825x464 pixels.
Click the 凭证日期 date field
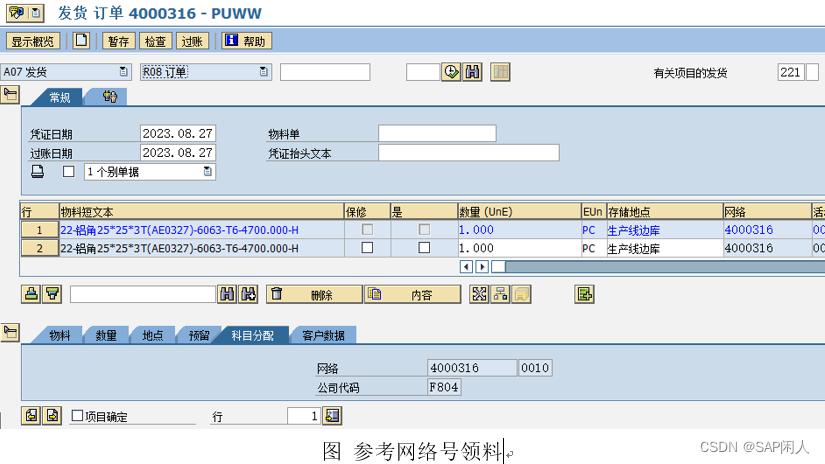178,134
